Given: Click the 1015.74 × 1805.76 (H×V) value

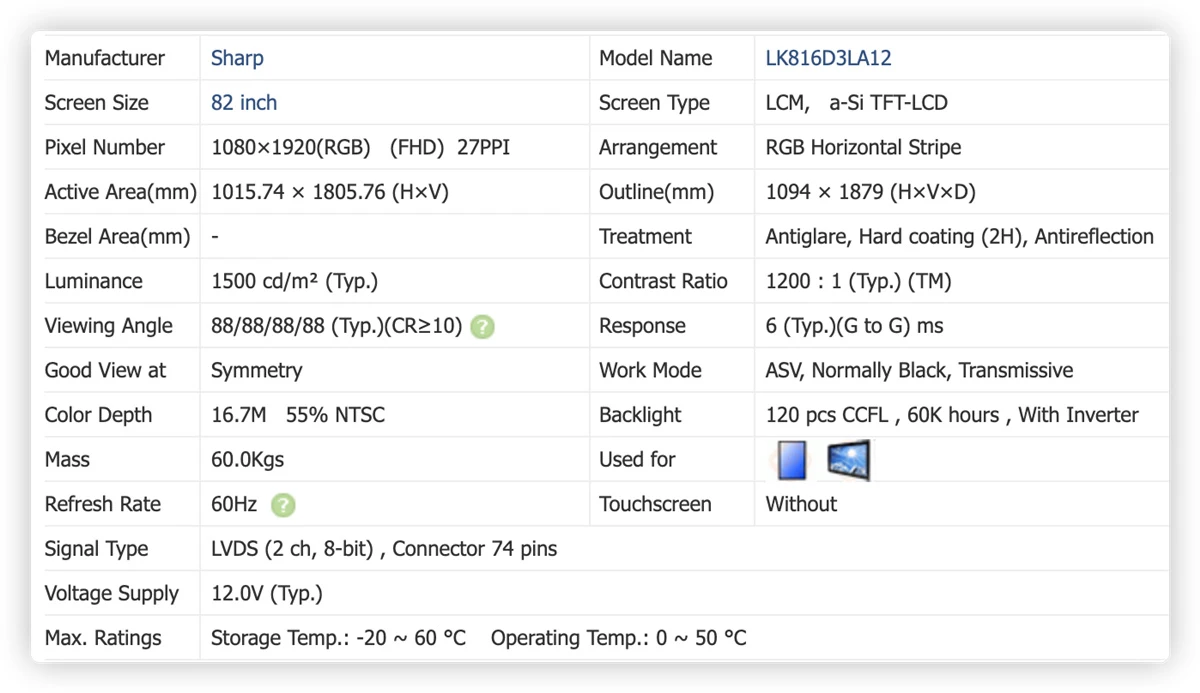Looking at the screenshot, I should click(330, 192).
